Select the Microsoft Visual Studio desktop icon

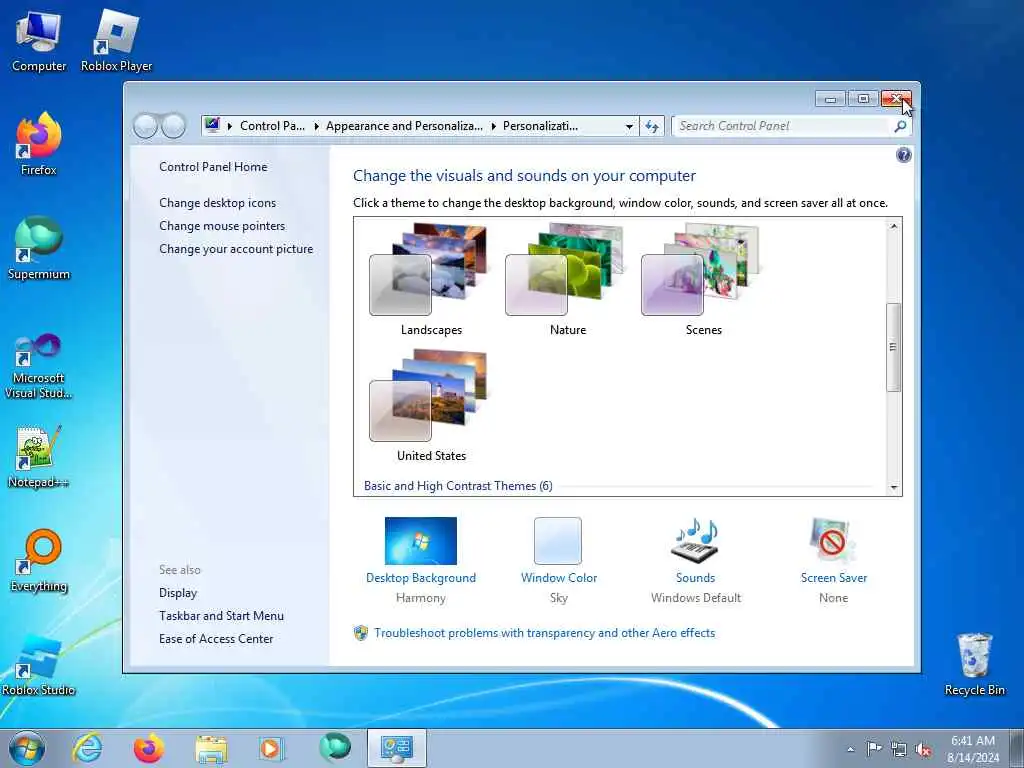pyautogui.click(x=39, y=366)
